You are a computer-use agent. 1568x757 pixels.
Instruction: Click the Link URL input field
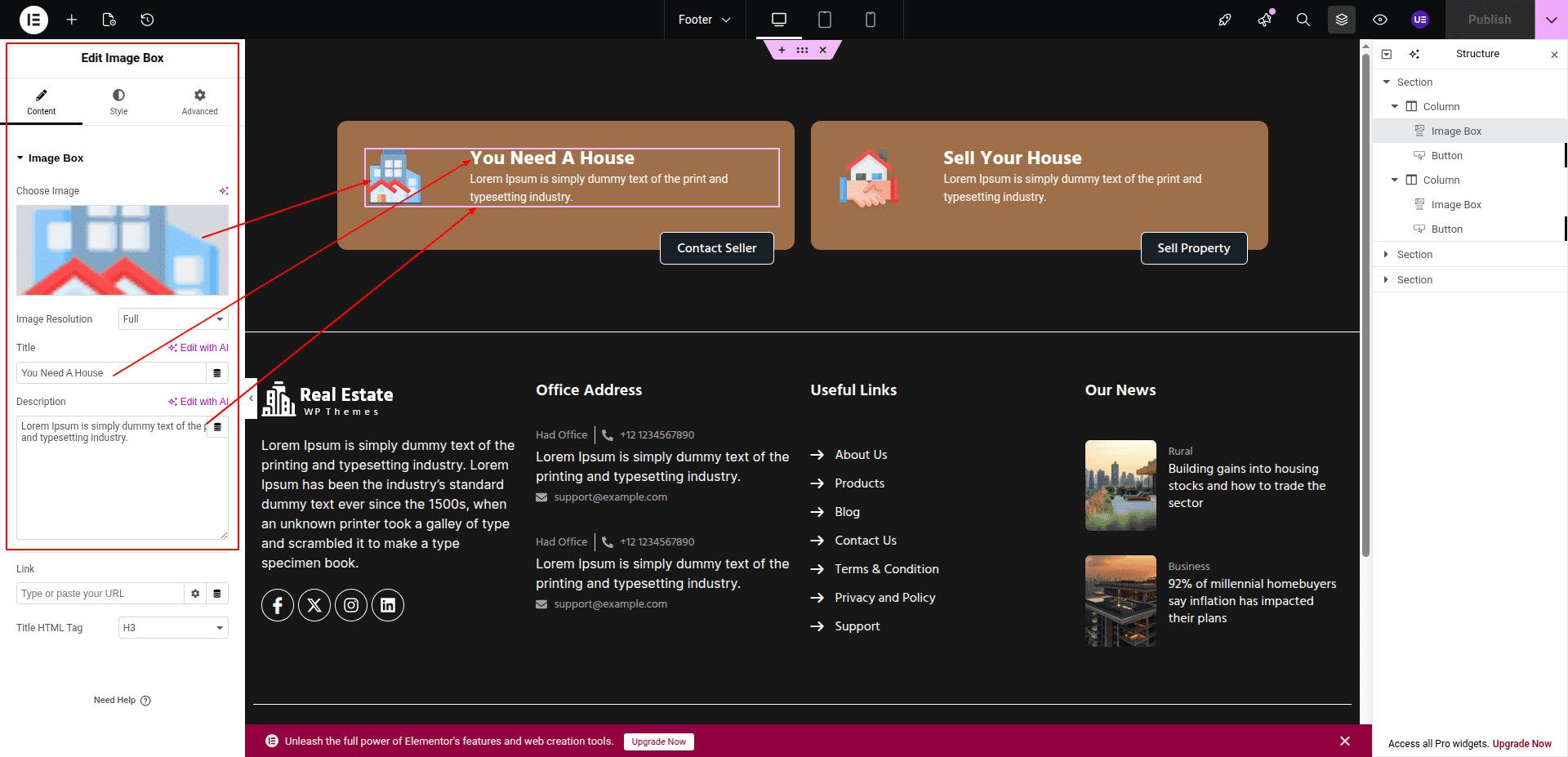pos(100,594)
